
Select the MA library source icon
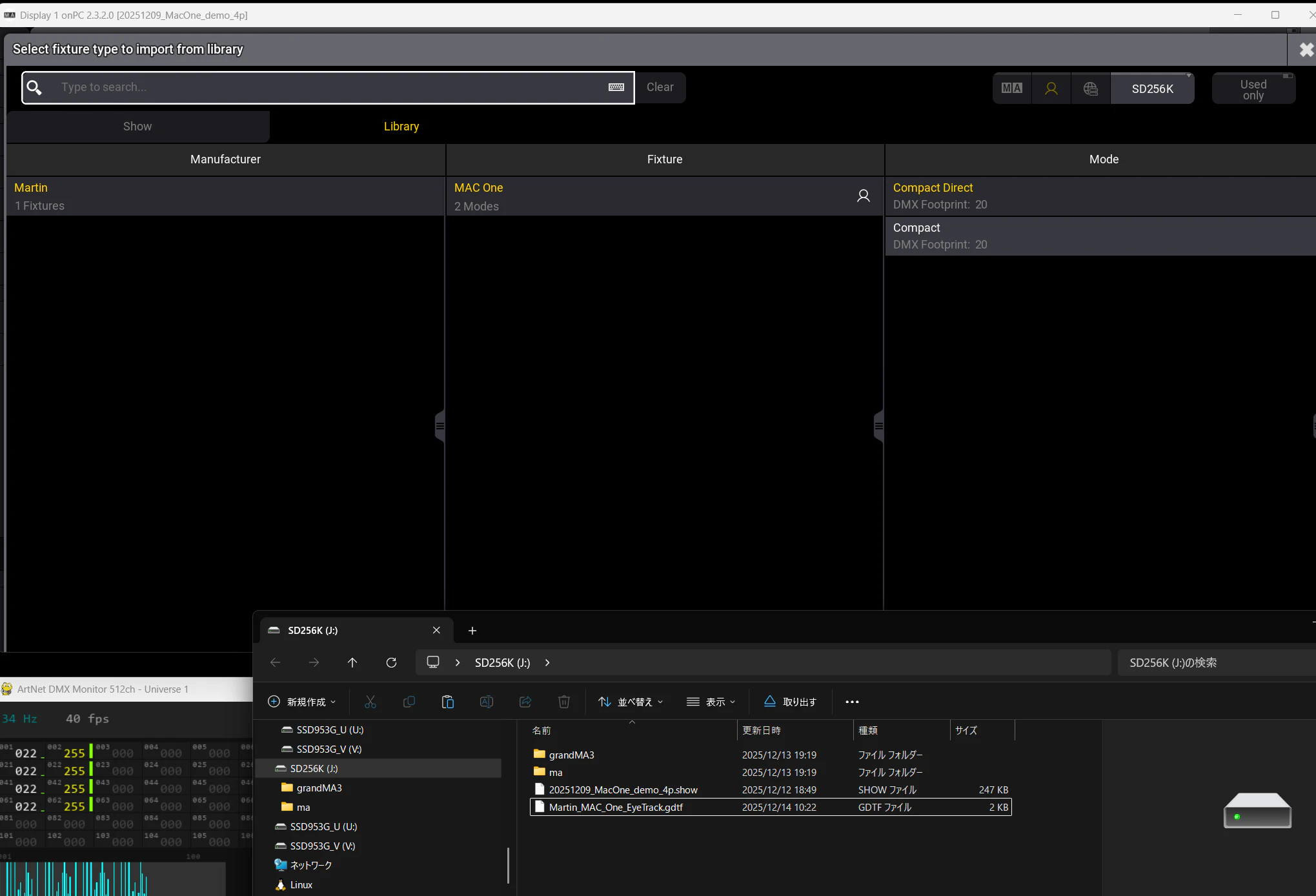[x=1012, y=88]
